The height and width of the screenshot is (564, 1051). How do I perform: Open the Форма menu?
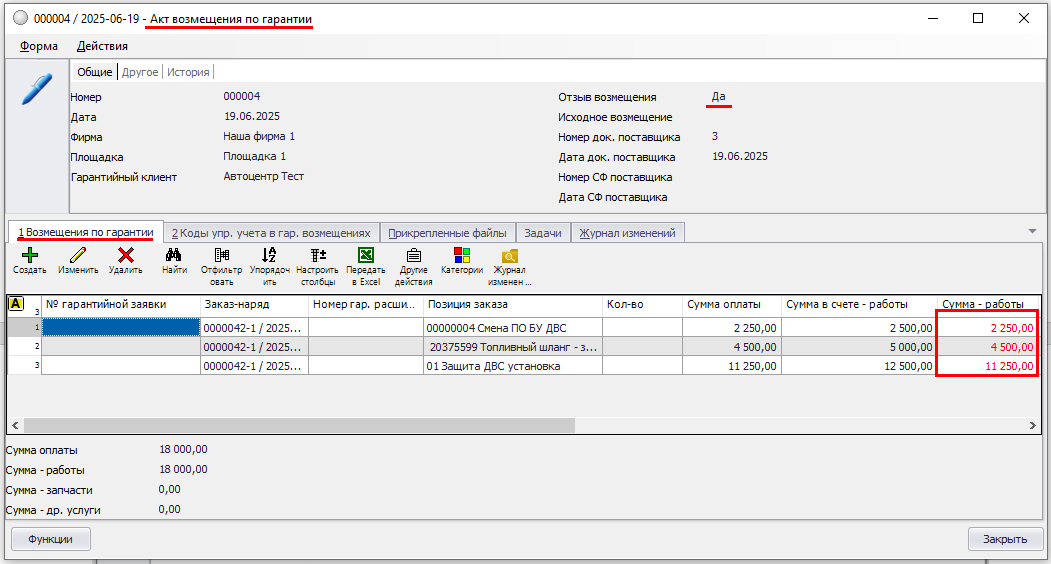pos(39,46)
